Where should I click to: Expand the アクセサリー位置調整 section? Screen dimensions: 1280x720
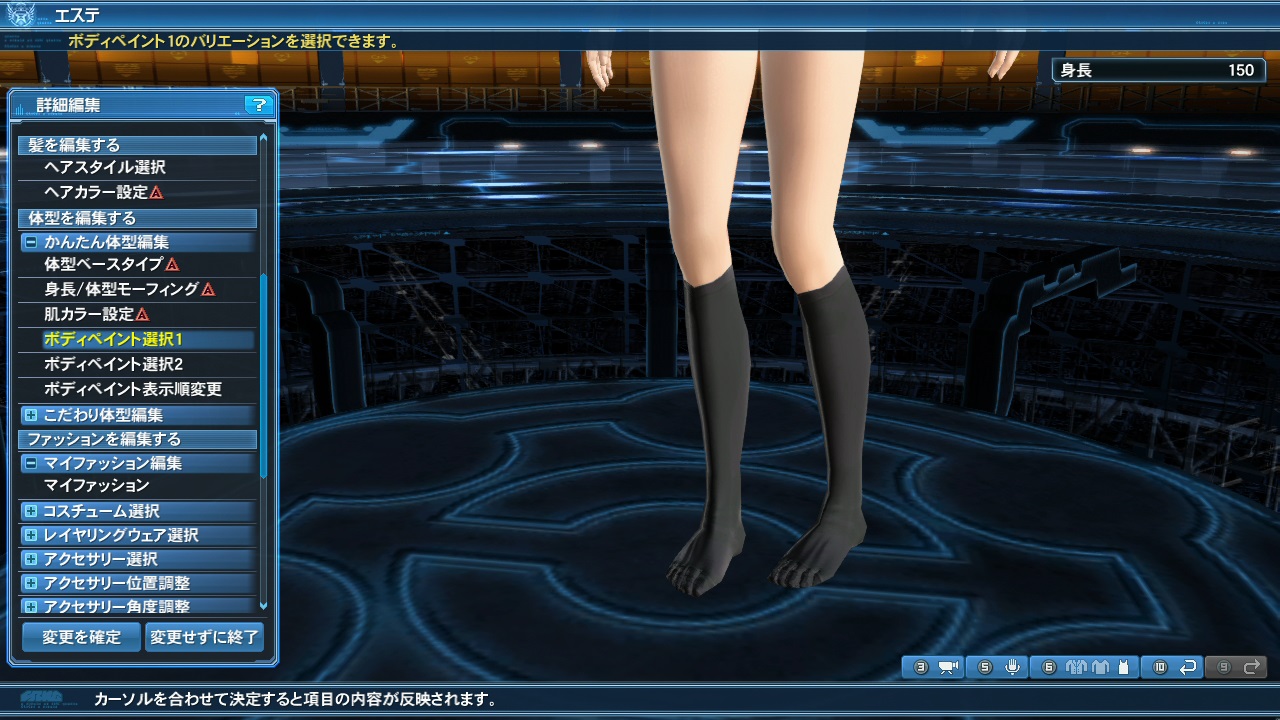(31, 583)
